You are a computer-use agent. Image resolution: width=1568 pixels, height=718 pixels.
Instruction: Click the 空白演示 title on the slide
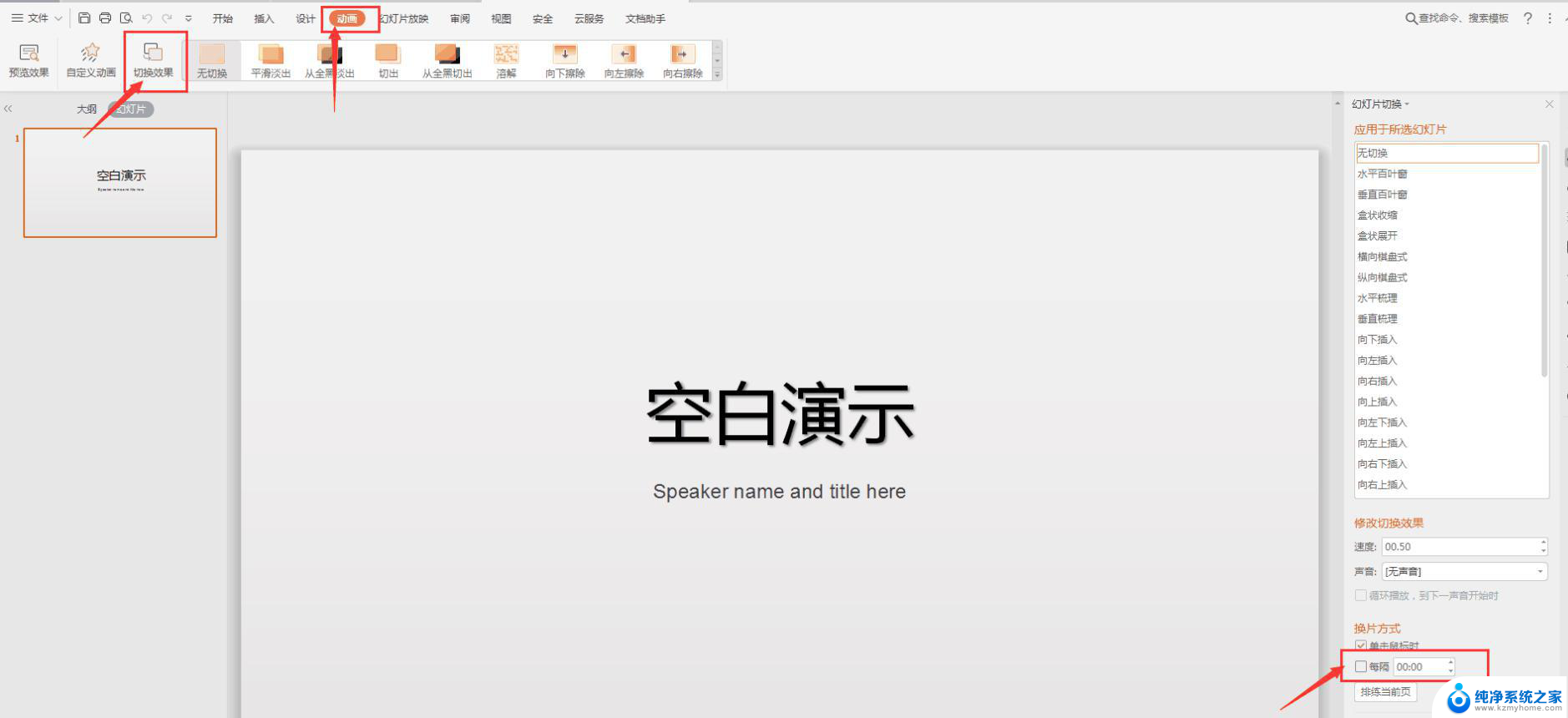coord(780,413)
